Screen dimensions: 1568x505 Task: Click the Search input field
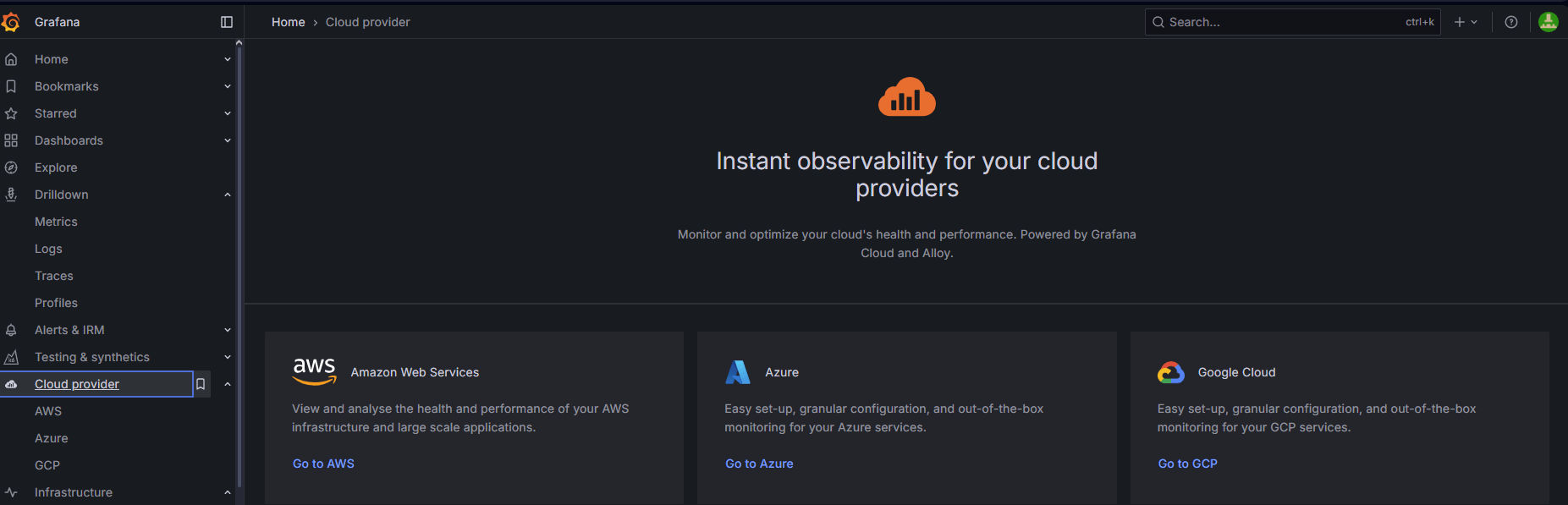point(1282,22)
